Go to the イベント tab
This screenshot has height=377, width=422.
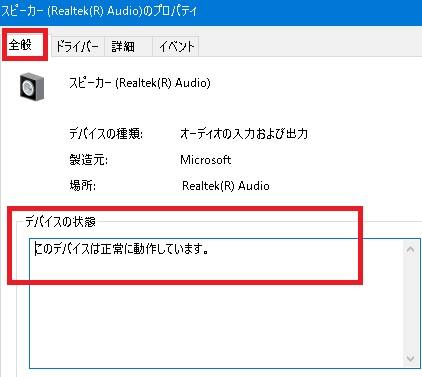click(x=176, y=46)
